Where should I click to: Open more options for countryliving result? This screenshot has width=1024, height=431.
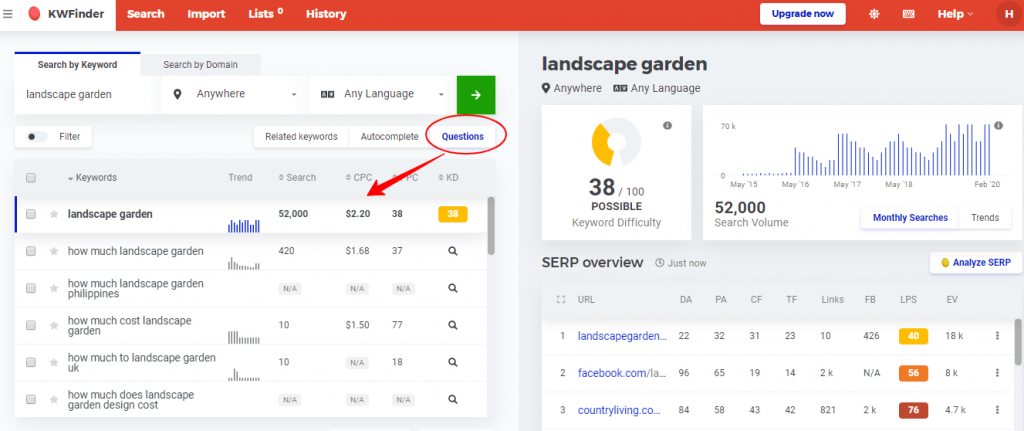point(997,411)
